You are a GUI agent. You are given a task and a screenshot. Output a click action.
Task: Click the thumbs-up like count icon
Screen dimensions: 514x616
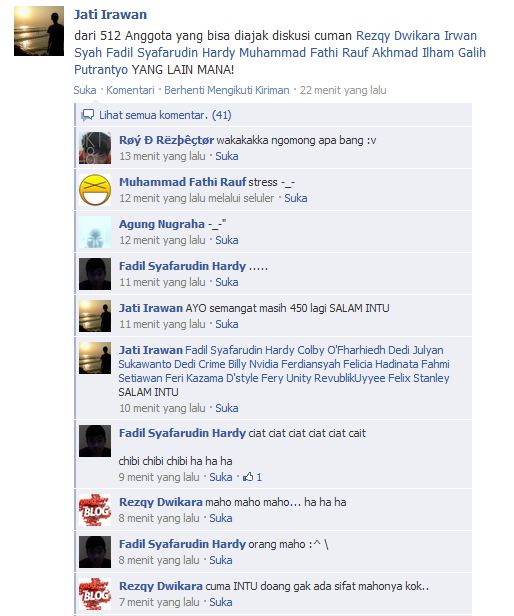pos(248,477)
